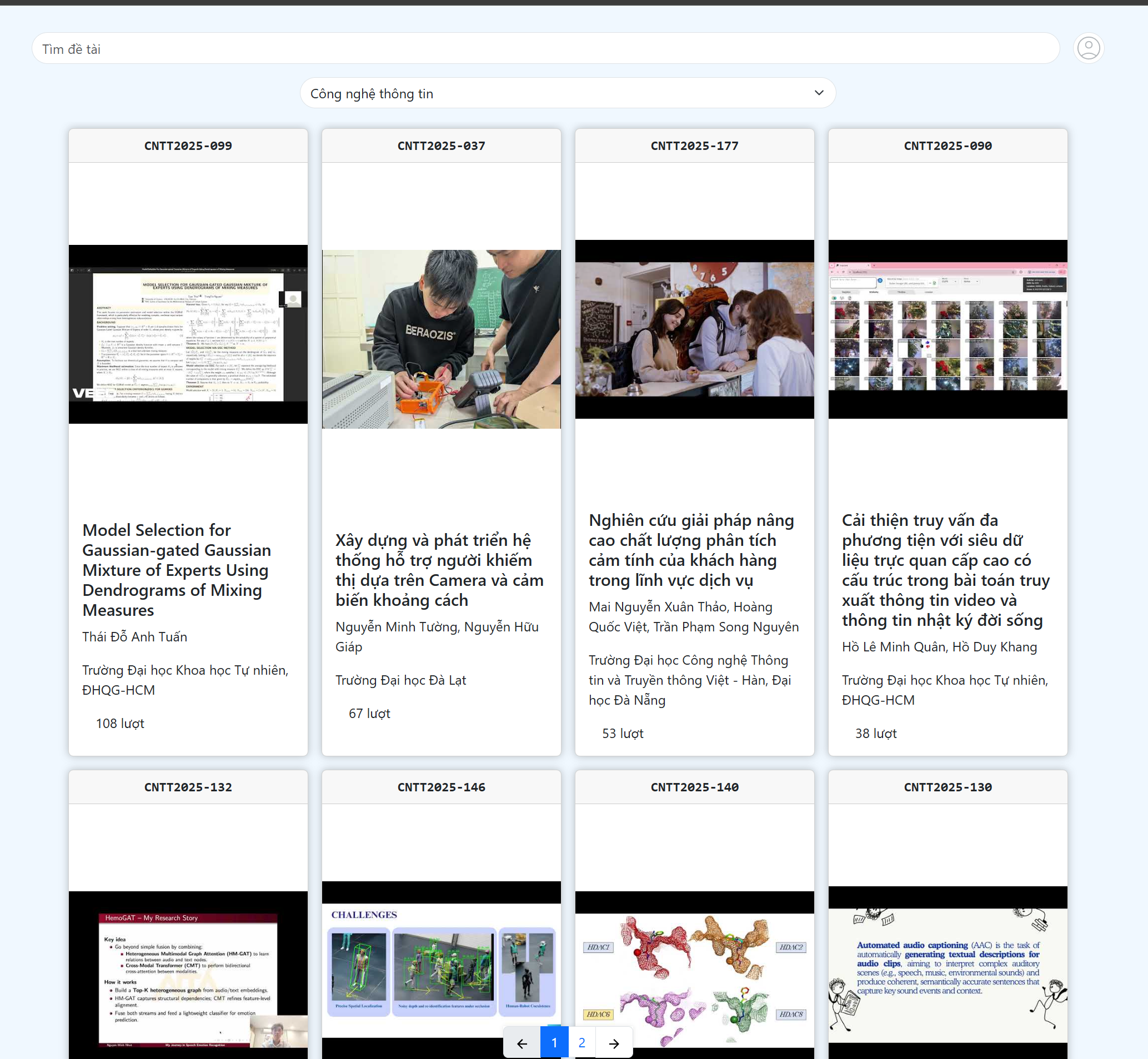
Task: Go to previous page arrow
Action: point(522,1043)
